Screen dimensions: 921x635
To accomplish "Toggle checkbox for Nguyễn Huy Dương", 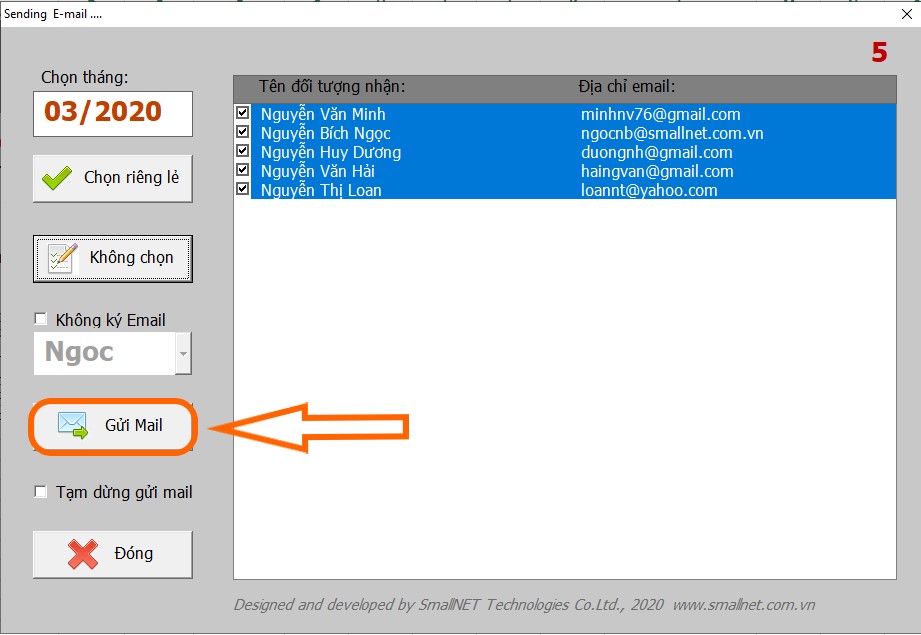I will coord(242,151).
